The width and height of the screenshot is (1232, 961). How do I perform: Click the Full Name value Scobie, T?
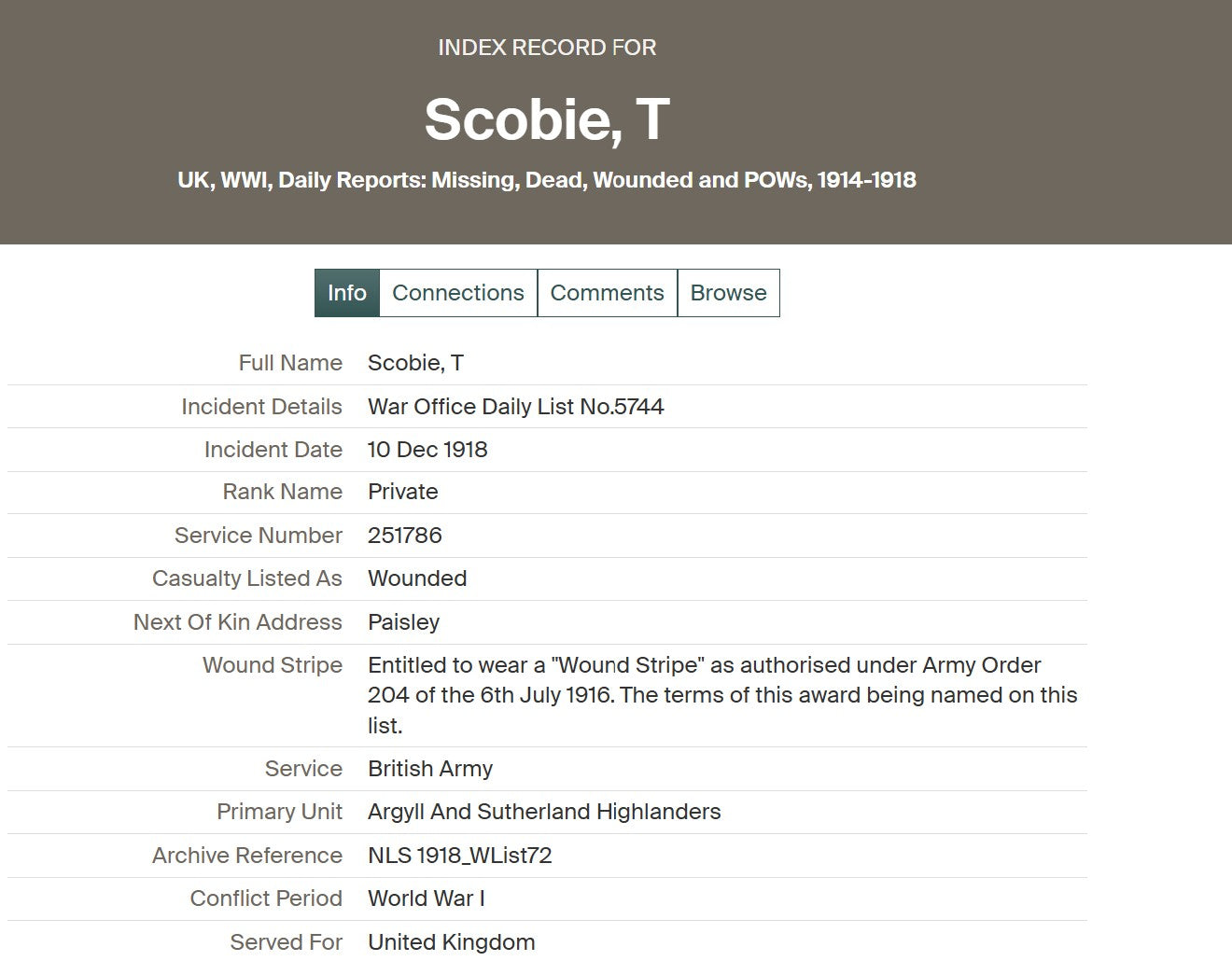(415, 363)
